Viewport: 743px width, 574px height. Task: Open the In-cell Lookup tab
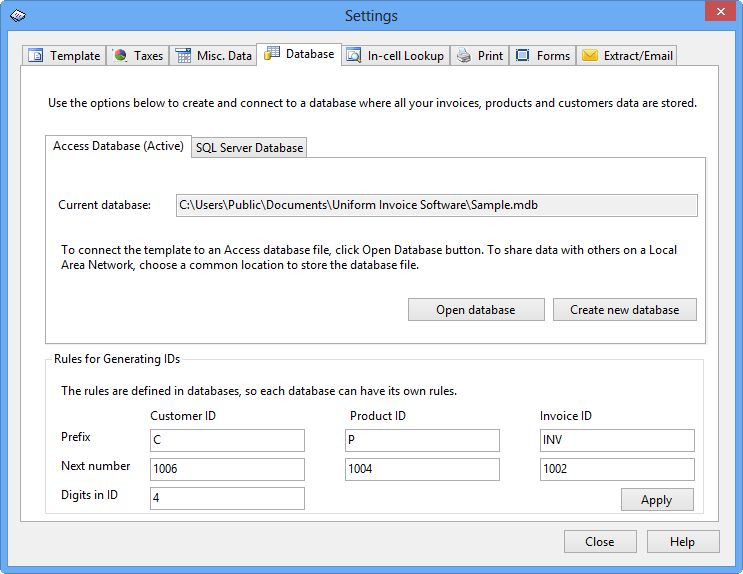click(395, 55)
